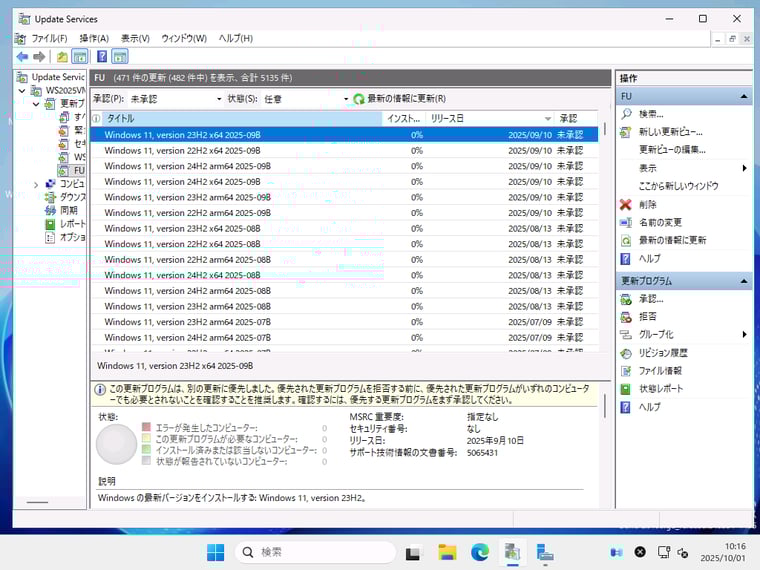The height and width of the screenshot is (570, 760).
Task: Click the red X 削除 icon
Action: tap(626, 204)
